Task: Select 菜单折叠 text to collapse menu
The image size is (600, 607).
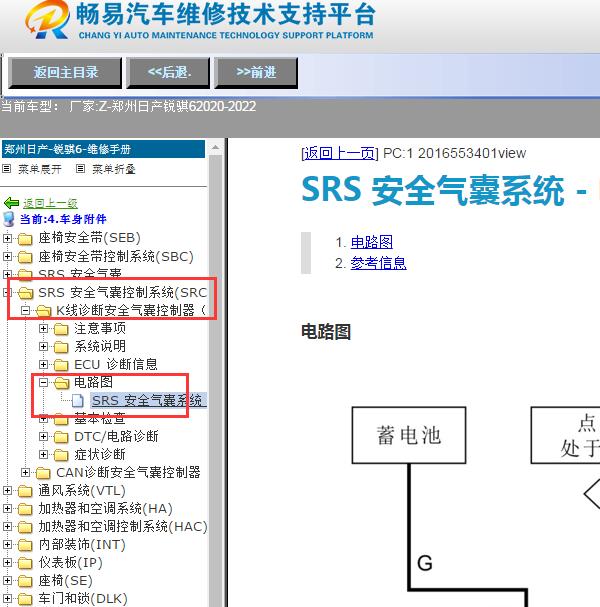Action: (113, 169)
